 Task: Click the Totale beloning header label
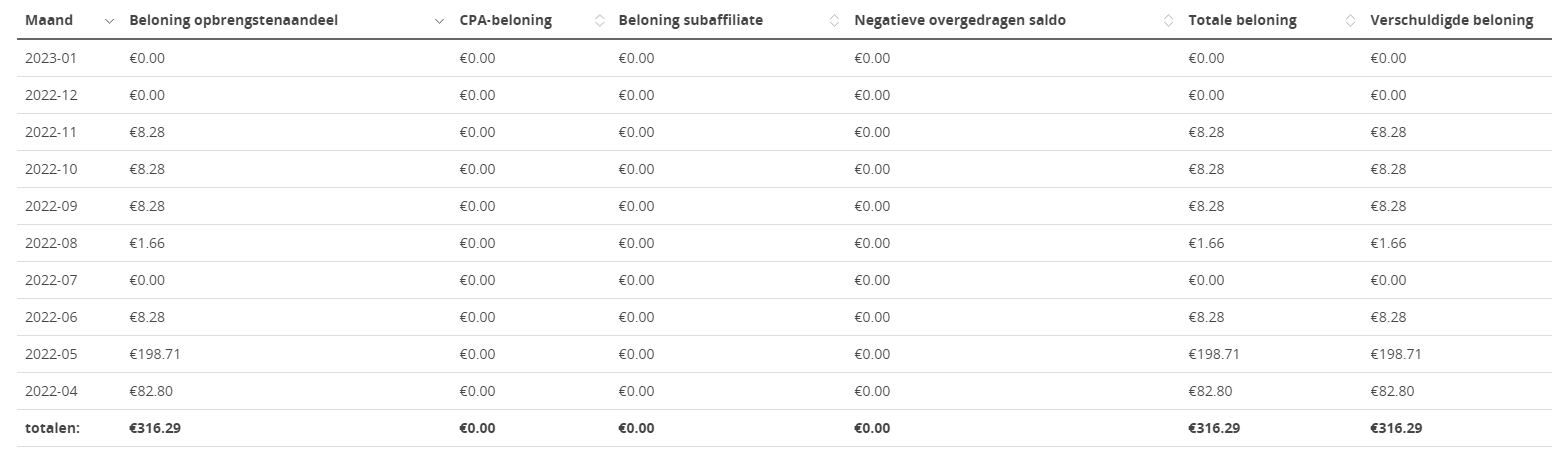[1242, 20]
